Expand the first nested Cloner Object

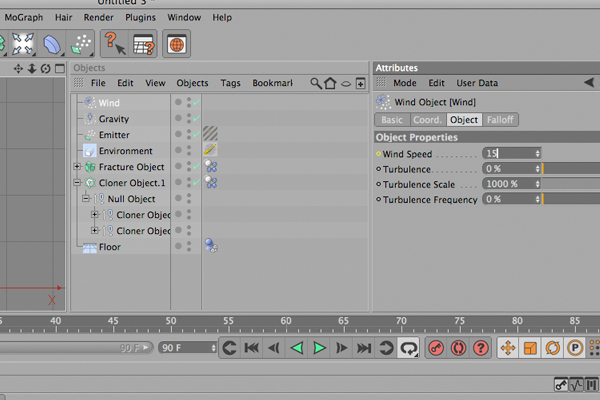click(95, 214)
